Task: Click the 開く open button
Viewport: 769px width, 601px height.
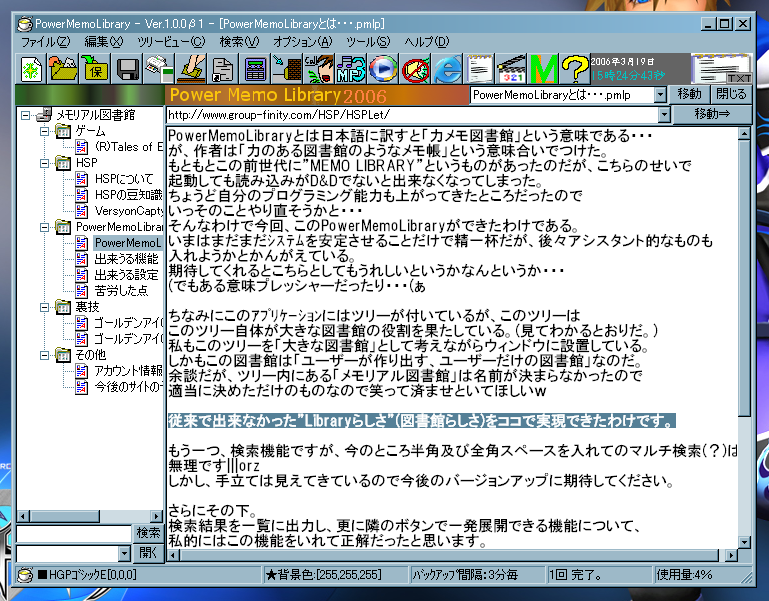Action: [x=148, y=553]
